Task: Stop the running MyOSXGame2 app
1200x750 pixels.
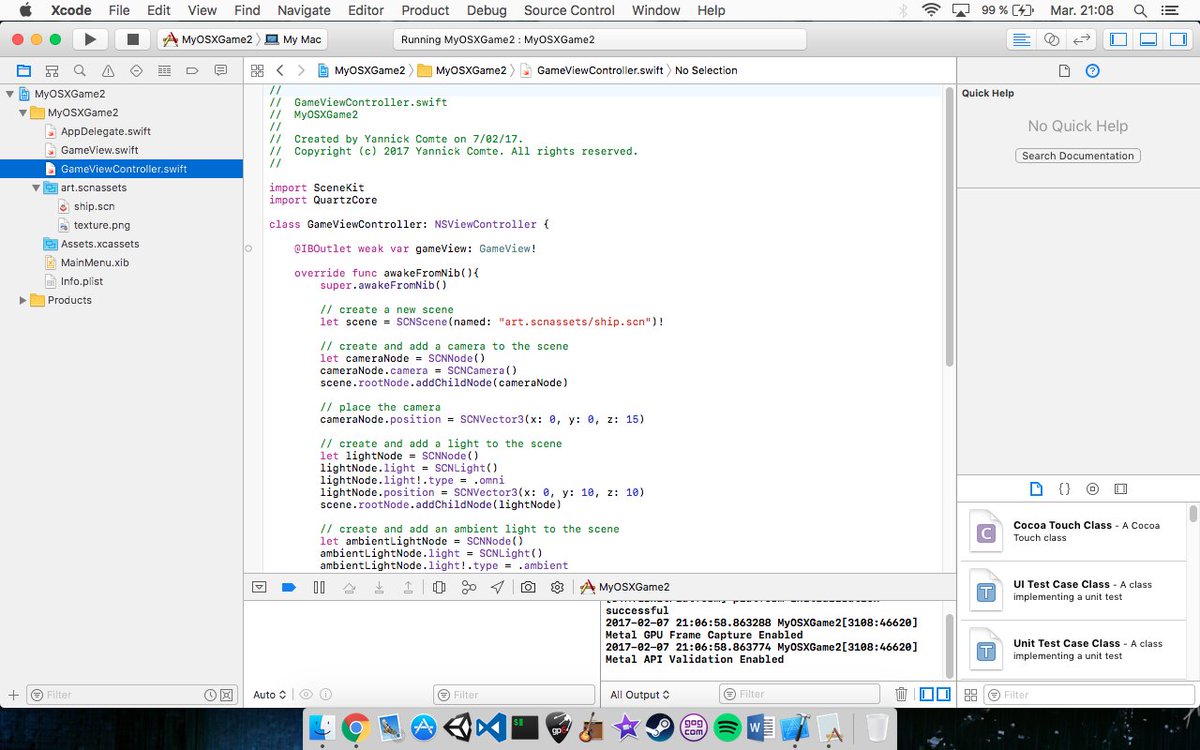Action: pyautogui.click(x=132, y=39)
